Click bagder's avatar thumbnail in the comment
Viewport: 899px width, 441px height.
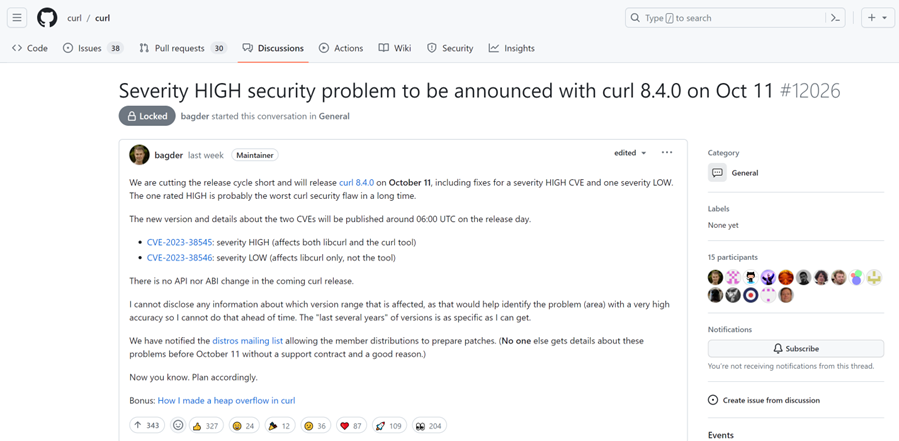[139, 155]
